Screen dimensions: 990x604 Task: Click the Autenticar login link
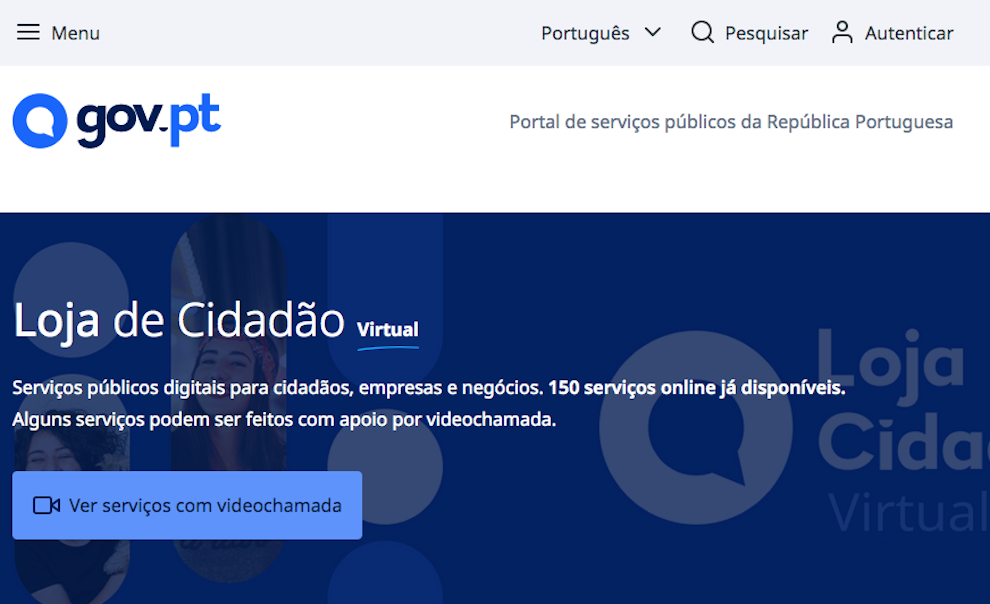point(909,33)
